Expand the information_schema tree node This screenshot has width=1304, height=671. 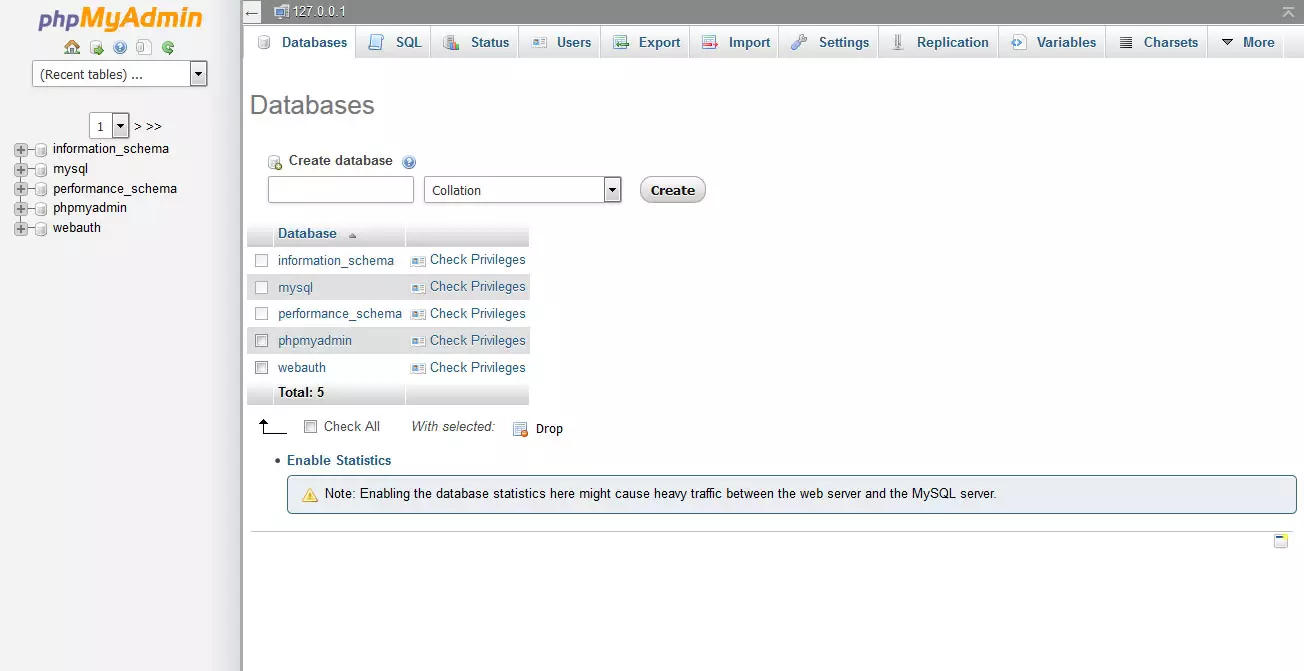(x=20, y=150)
